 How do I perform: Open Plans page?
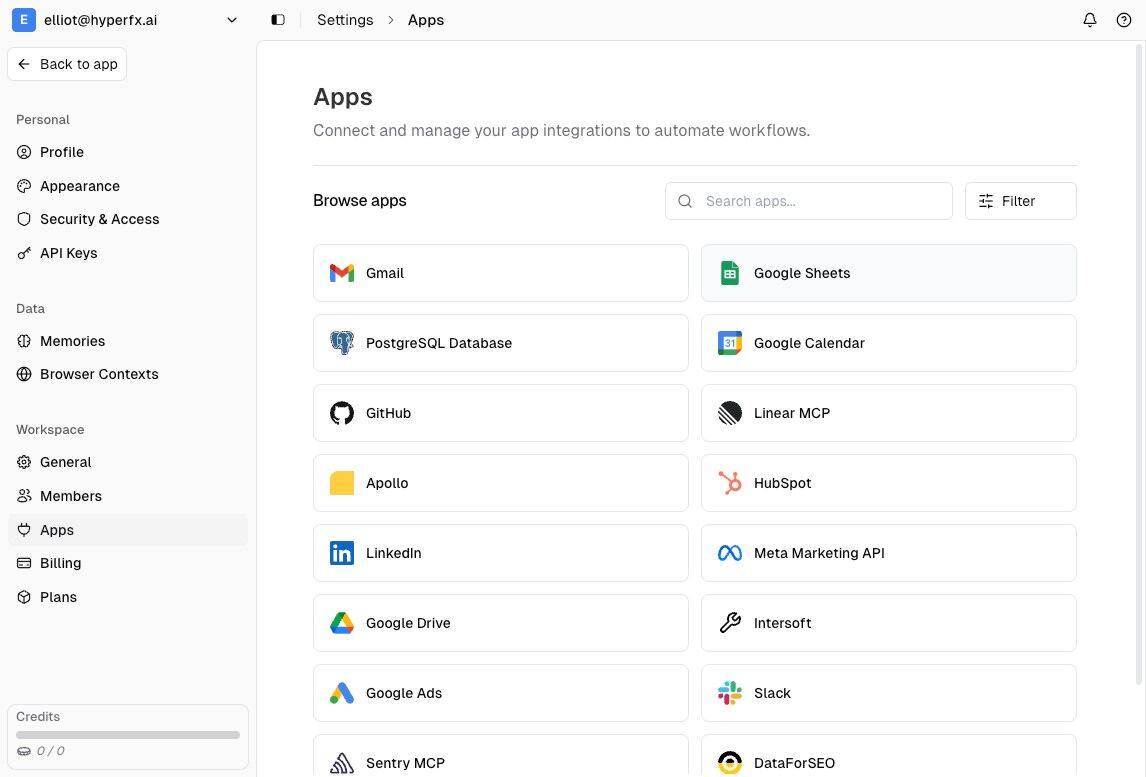pyautogui.click(x=128, y=596)
